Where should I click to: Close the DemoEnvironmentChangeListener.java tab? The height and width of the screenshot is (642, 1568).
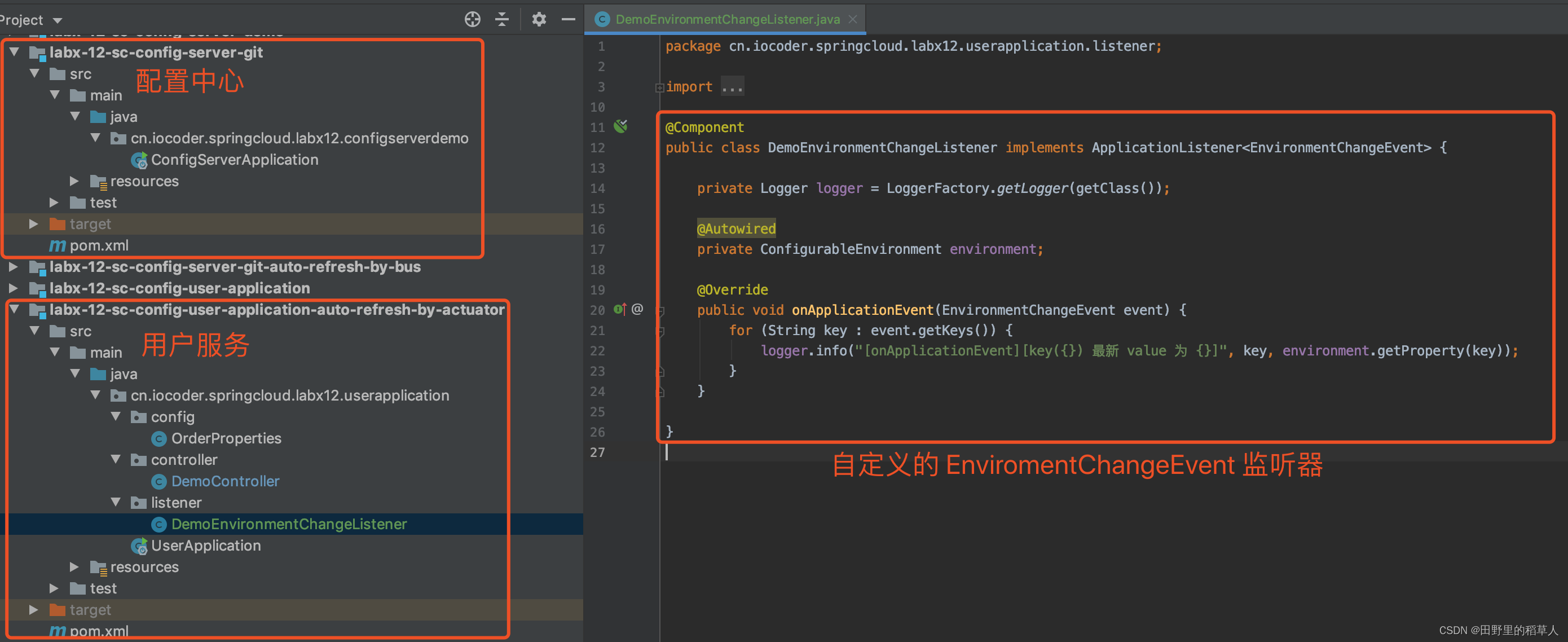pos(853,20)
